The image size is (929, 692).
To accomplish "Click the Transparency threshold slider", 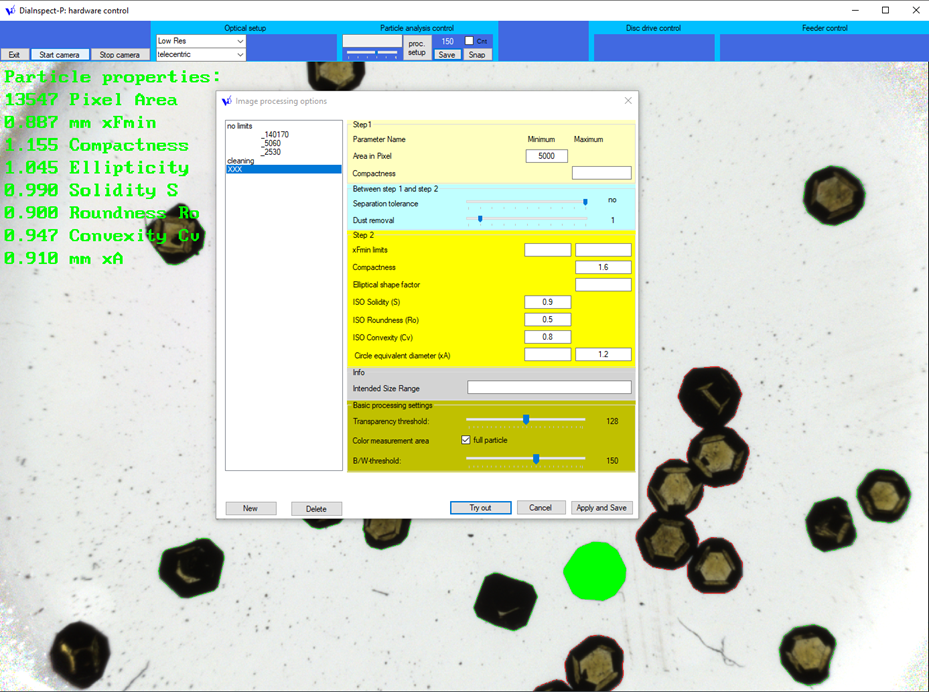I will tap(526, 420).
